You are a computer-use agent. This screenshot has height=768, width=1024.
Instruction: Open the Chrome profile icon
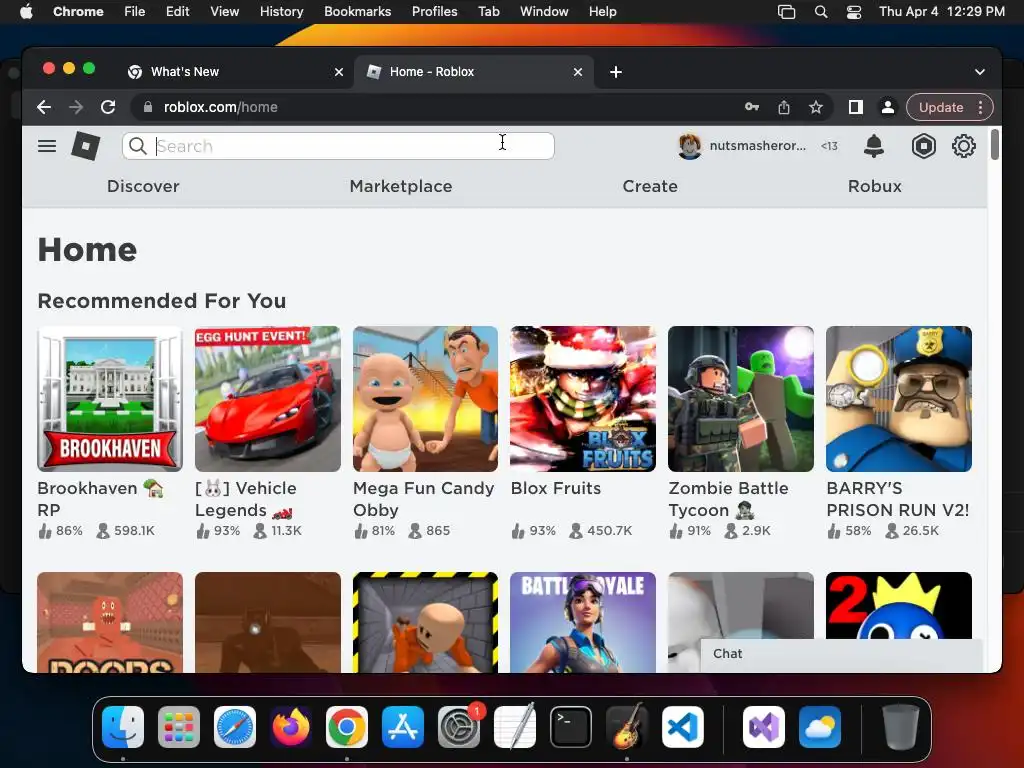[888, 107]
